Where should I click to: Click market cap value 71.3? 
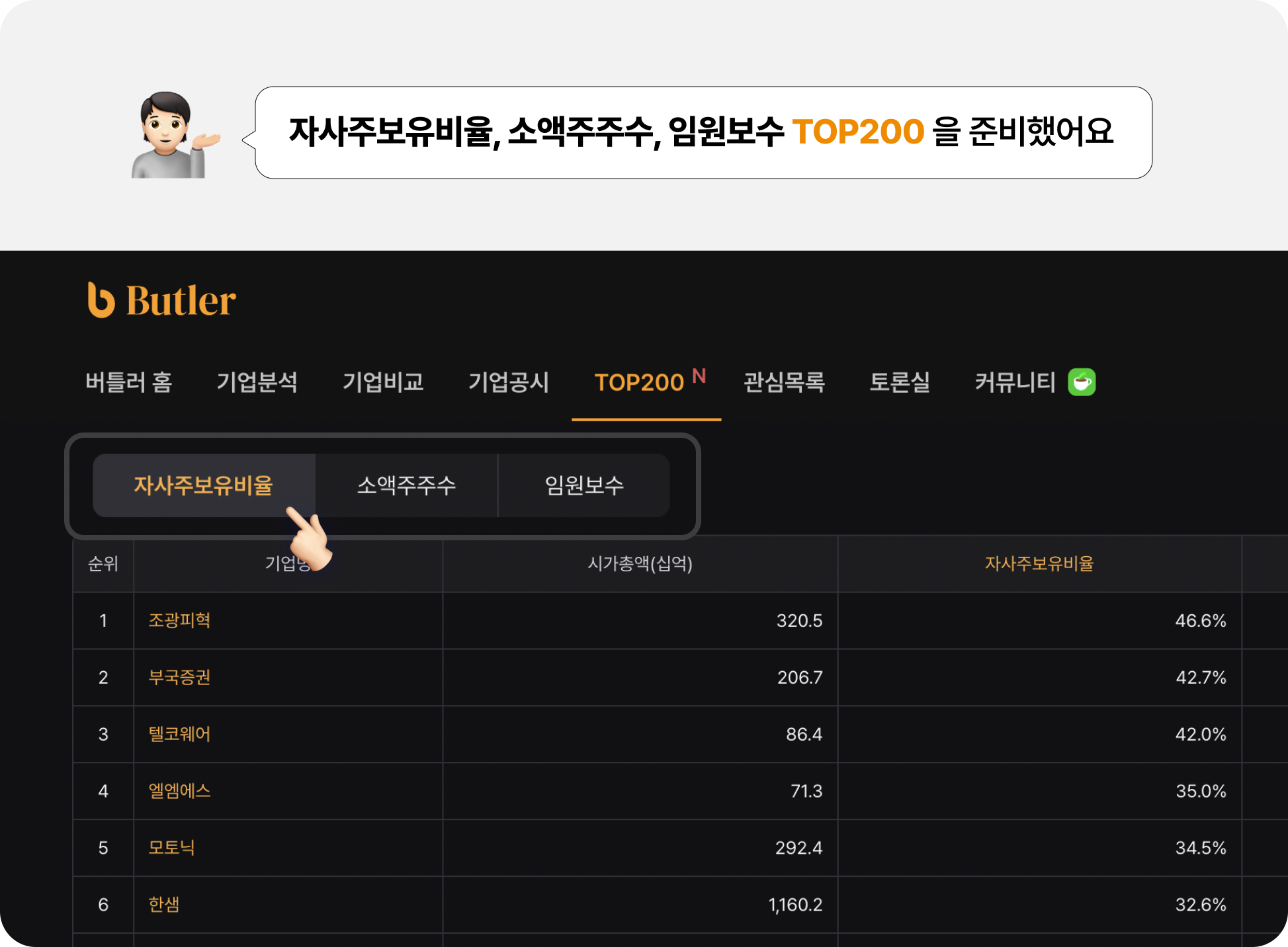pos(806,791)
